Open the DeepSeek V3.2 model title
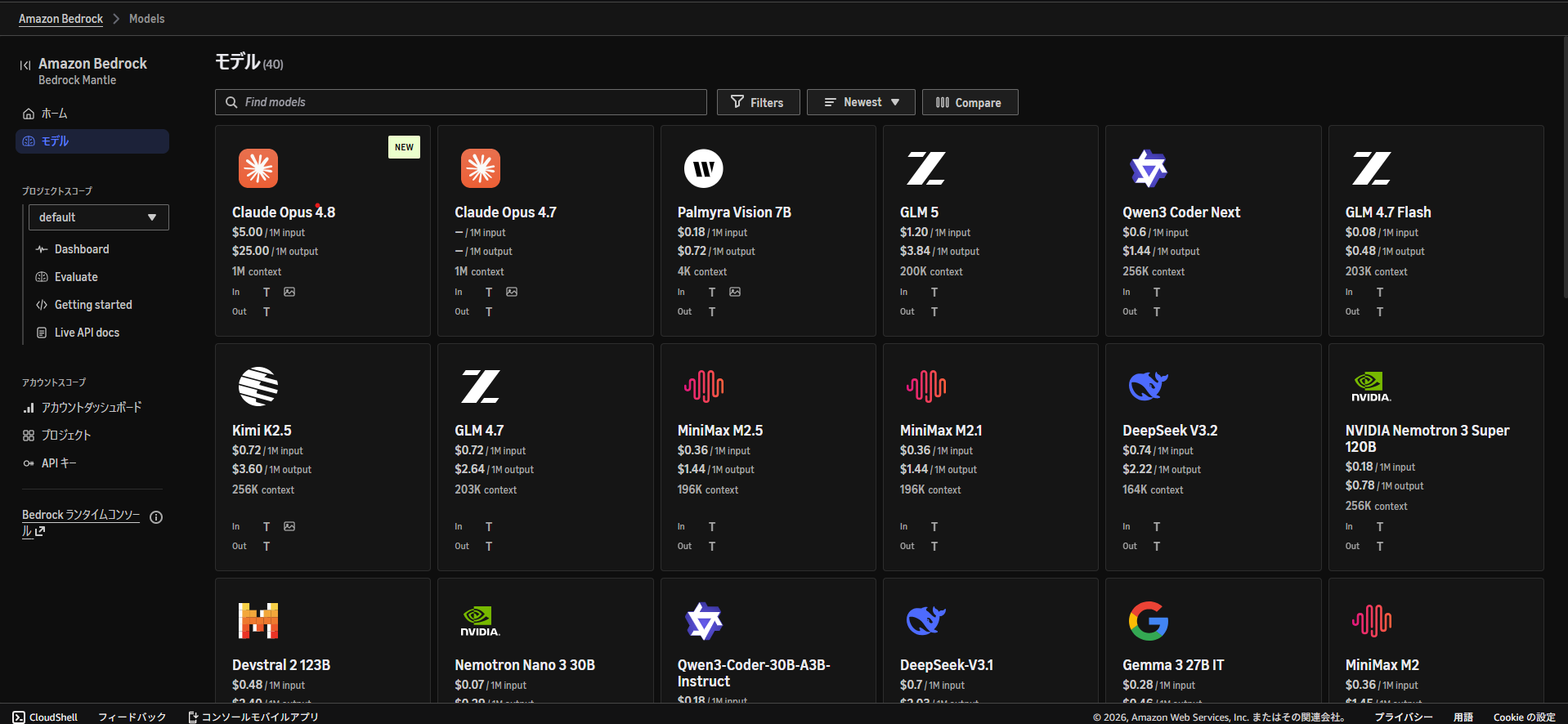This screenshot has width=1568, height=724. 1170,431
